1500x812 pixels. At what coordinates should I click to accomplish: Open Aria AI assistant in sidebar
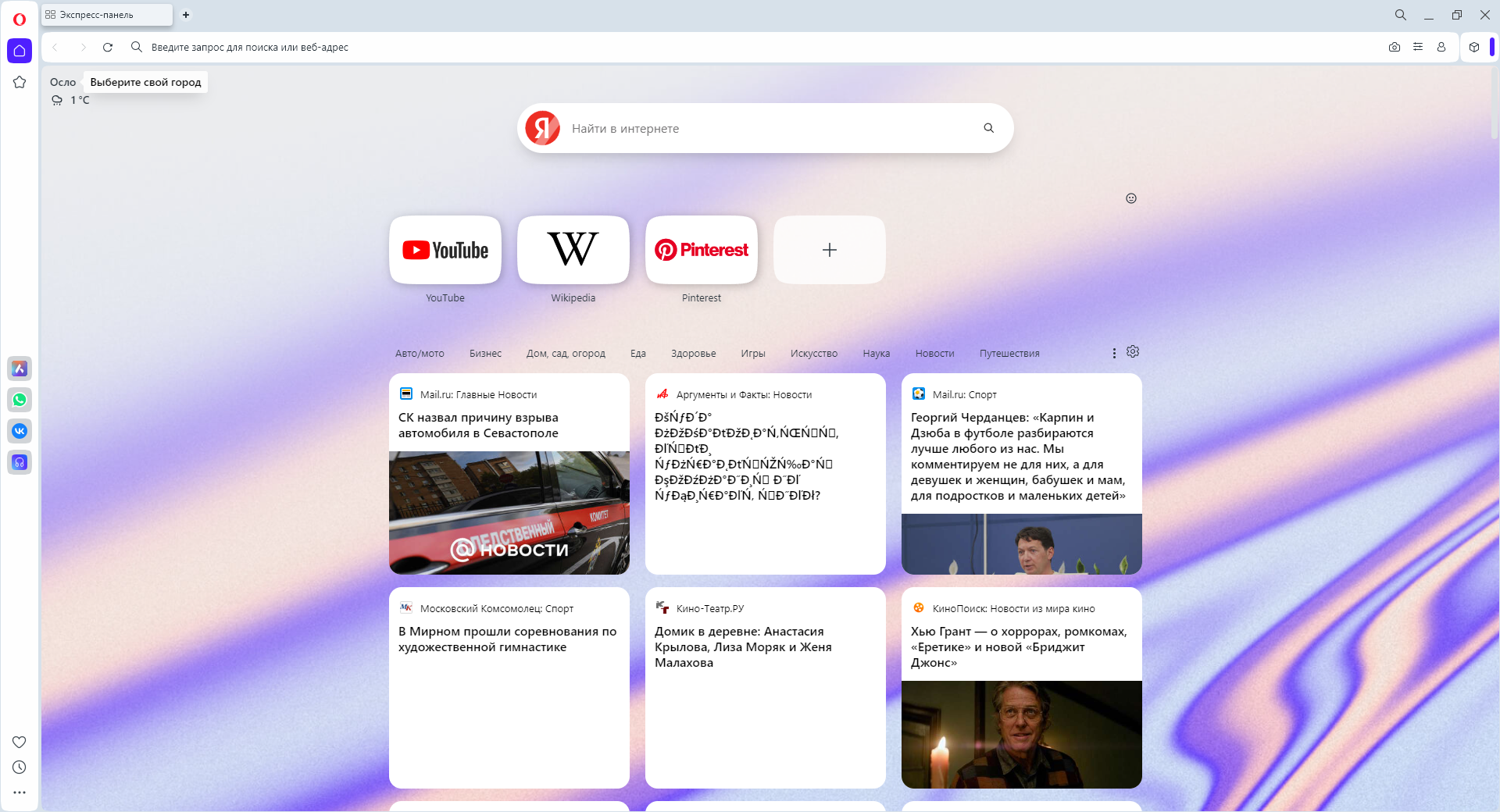20,369
